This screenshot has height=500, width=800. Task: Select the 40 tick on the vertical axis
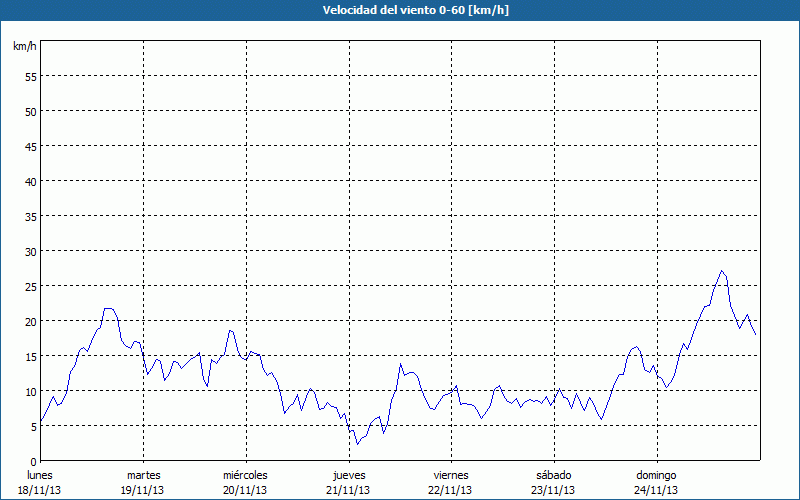coord(30,181)
